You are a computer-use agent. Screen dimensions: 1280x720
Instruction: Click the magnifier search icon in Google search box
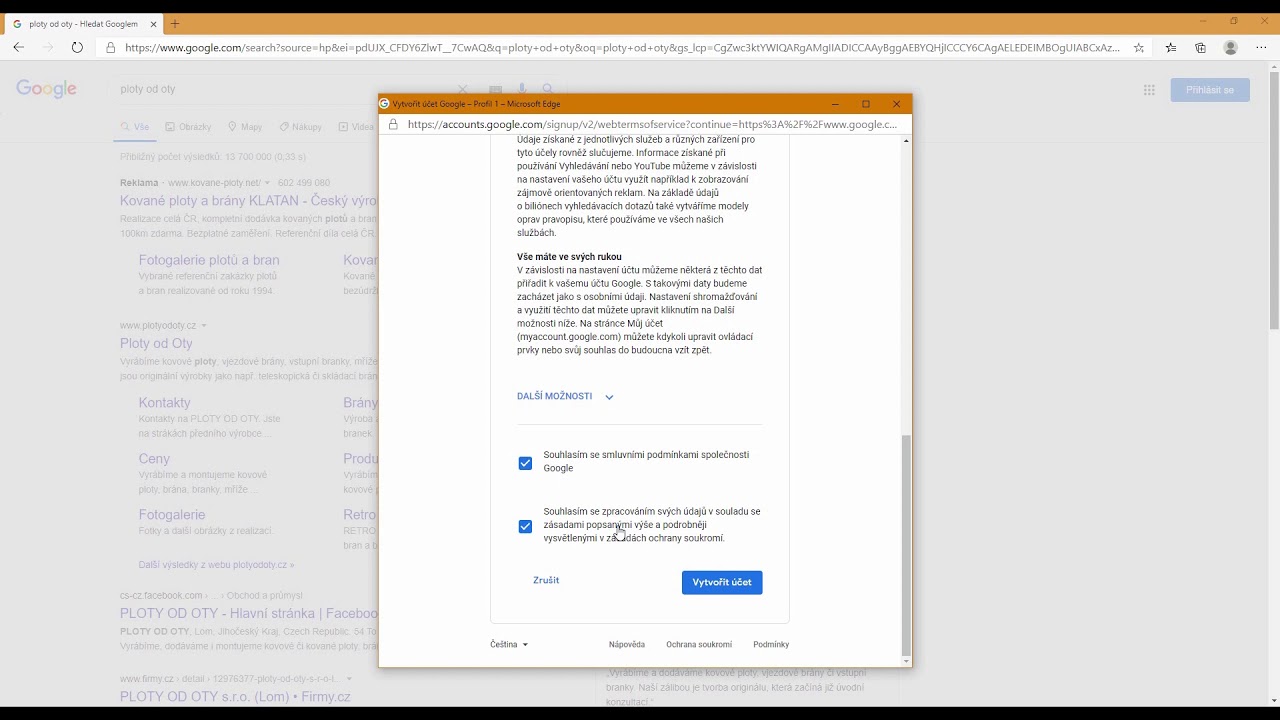coord(548,89)
